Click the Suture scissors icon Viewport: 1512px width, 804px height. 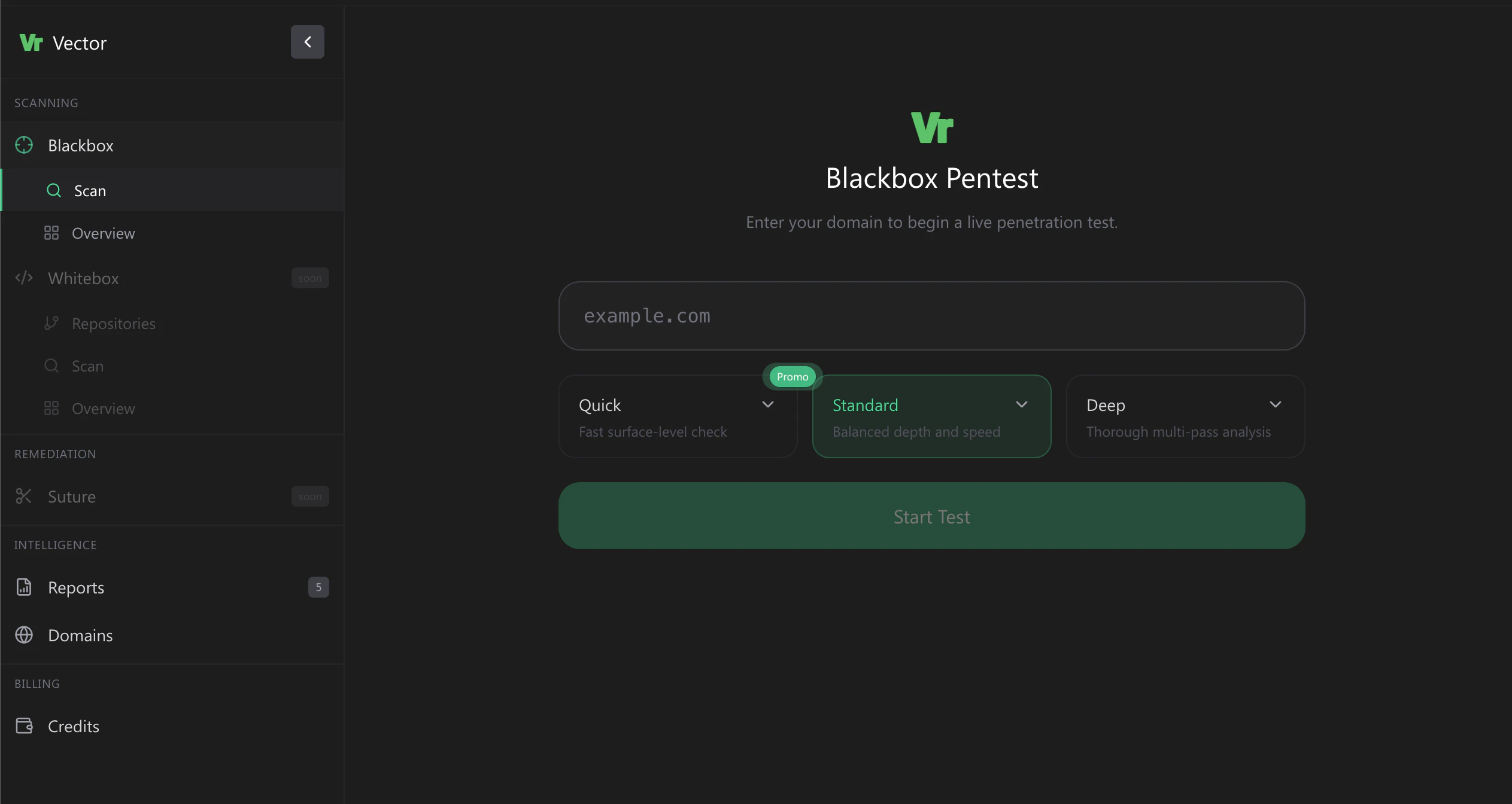pos(24,496)
